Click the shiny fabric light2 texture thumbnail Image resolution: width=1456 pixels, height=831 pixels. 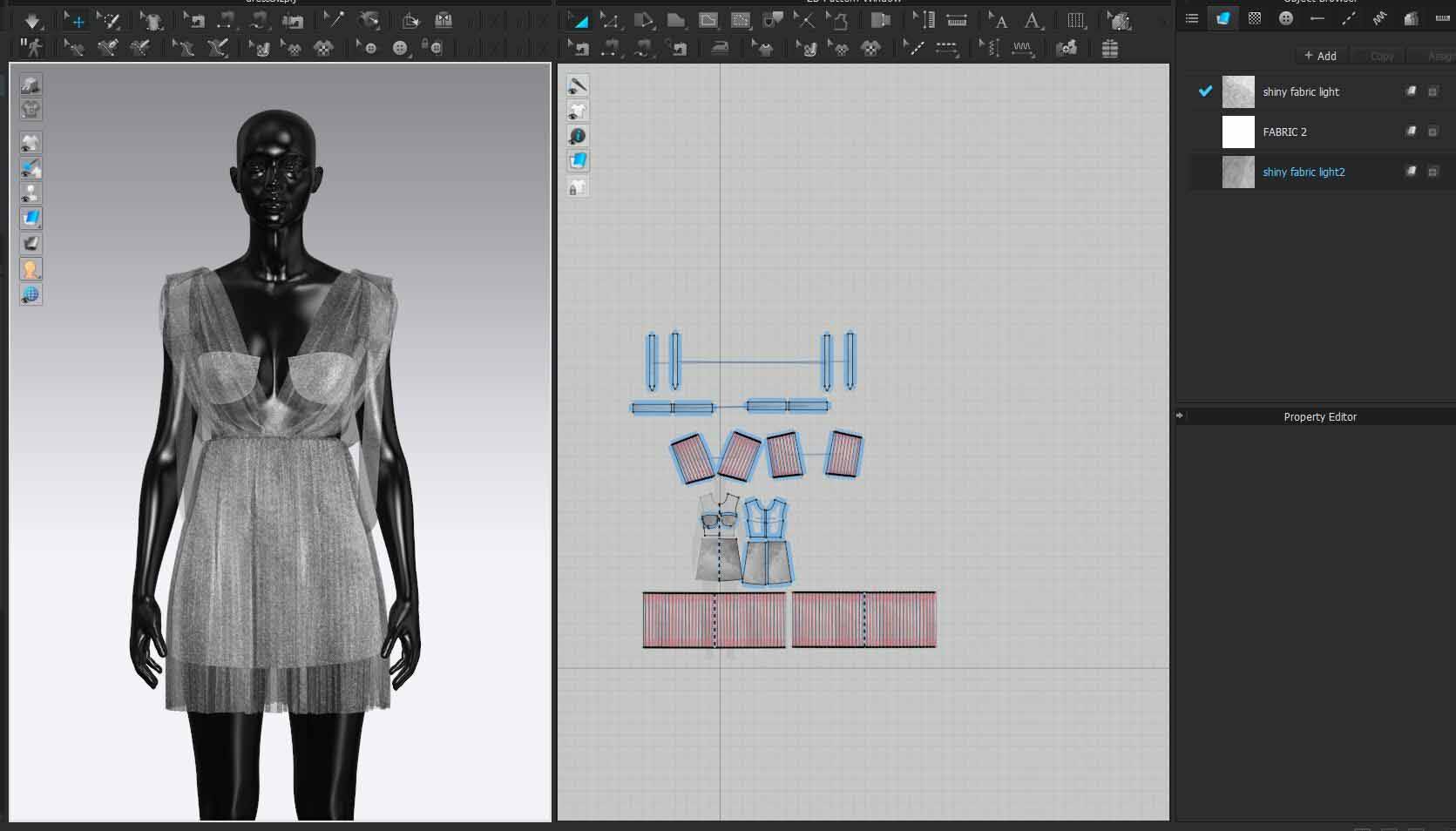[x=1238, y=172]
